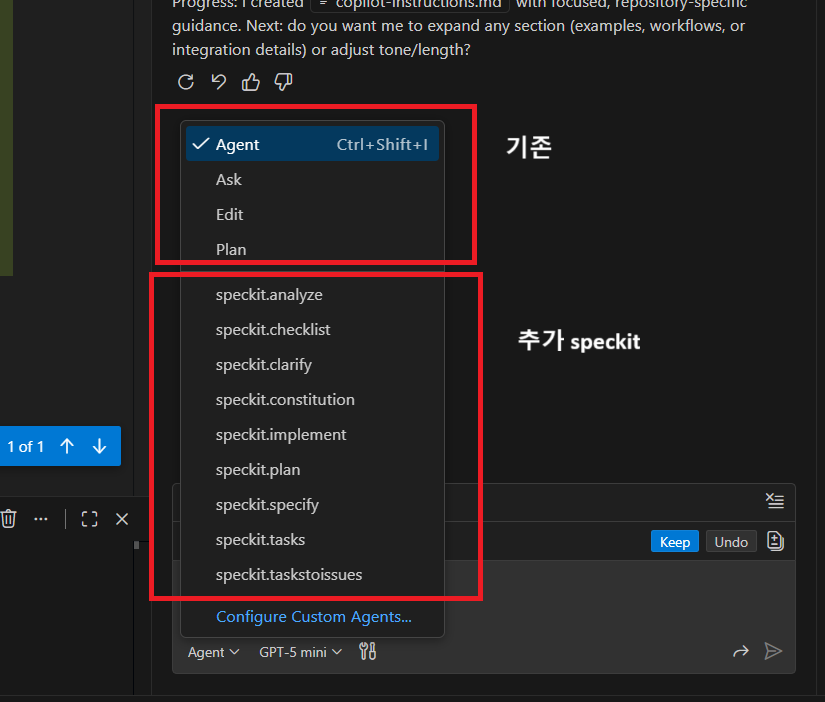This screenshot has width=825, height=702.
Task: Click the Undo button for changes
Action: point(731,541)
